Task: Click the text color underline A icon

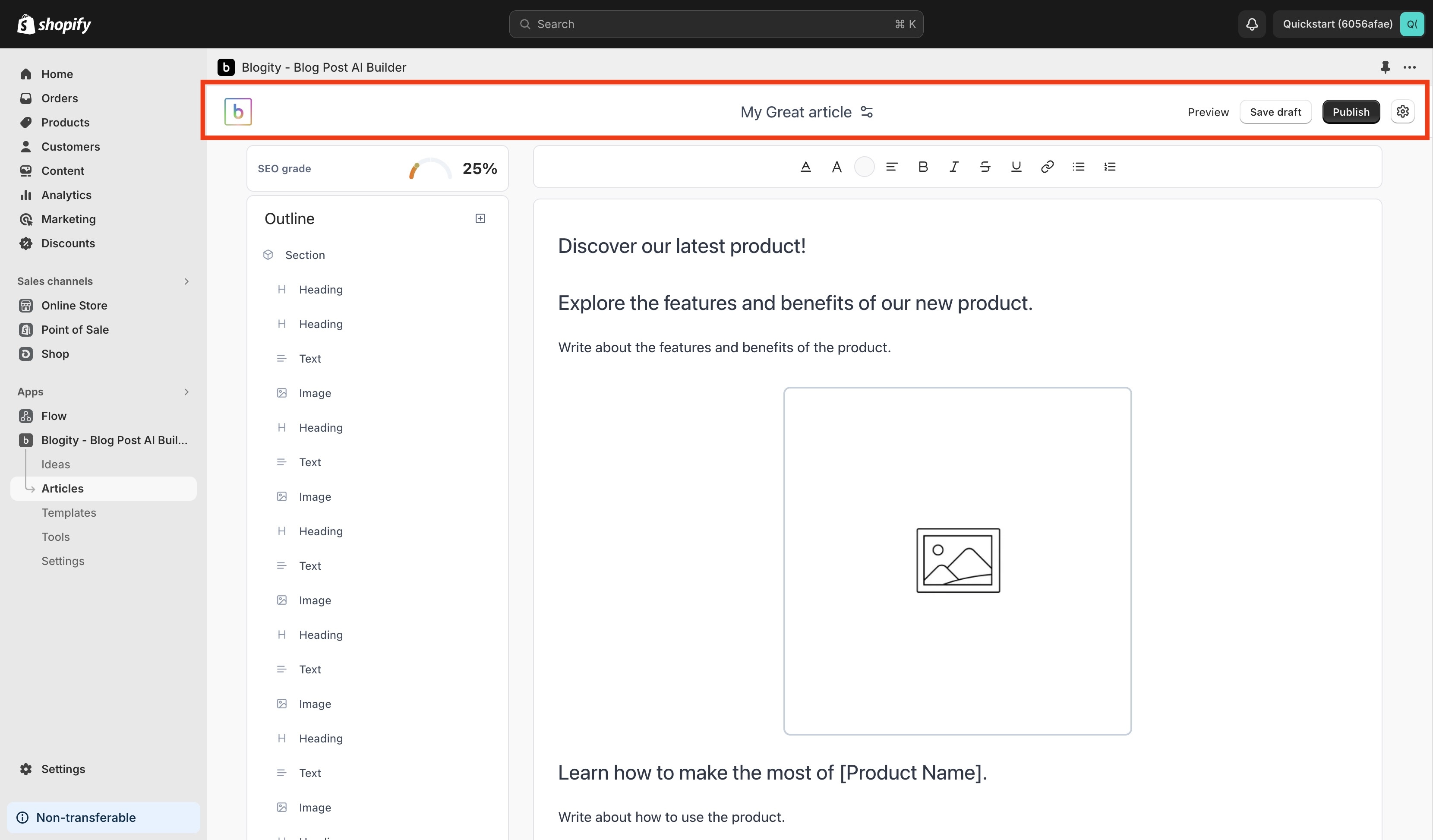Action: pyautogui.click(x=805, y=167)
